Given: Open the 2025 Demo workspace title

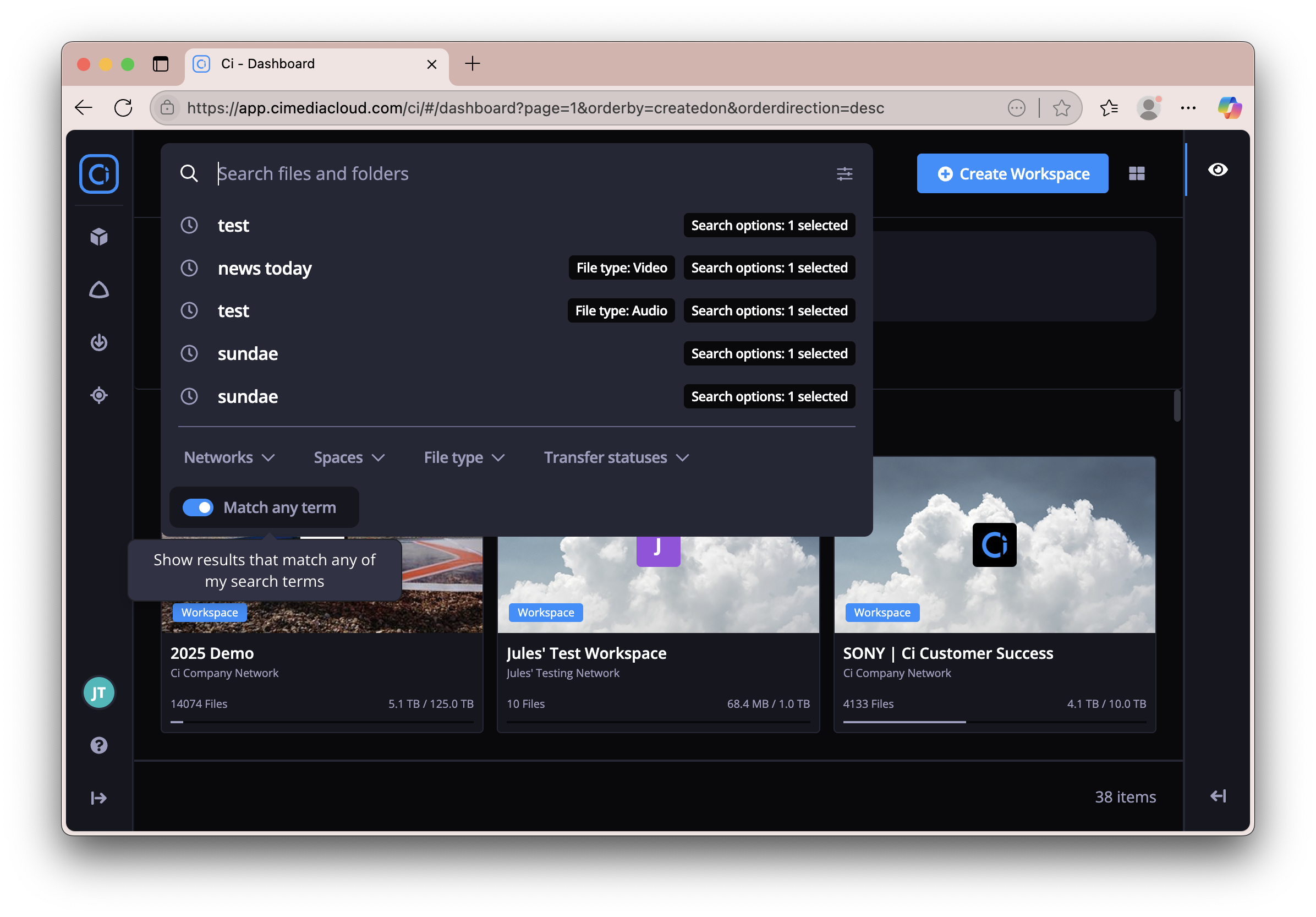Looking at the screenshot, I should click(x=212, y=653).
